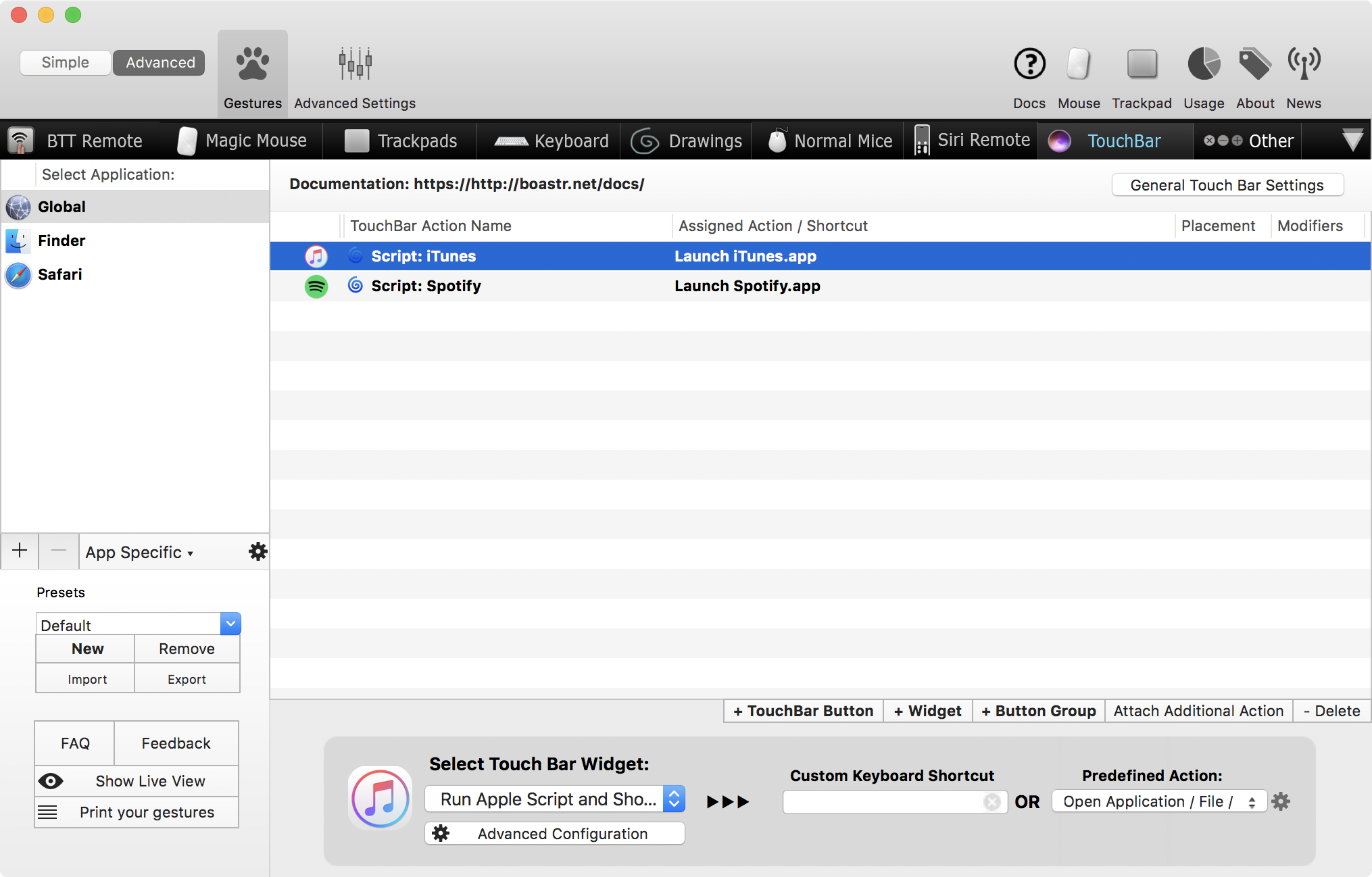Click the Export preset button
Image resolution: width=1372 pixels, height=877 pixels.
tap(186, 679)
